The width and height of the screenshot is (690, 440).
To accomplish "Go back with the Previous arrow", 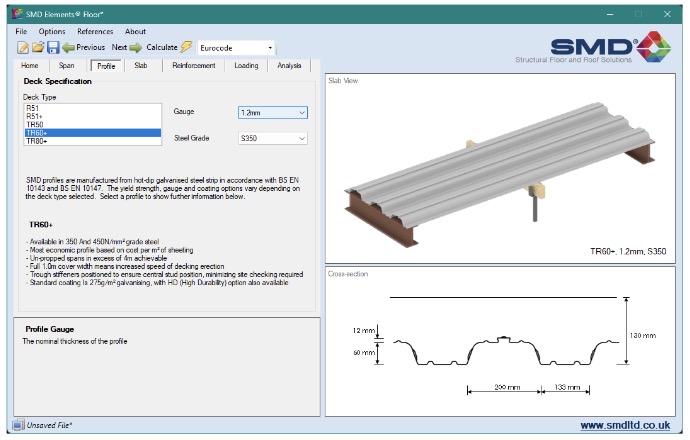I will (84, 47).
